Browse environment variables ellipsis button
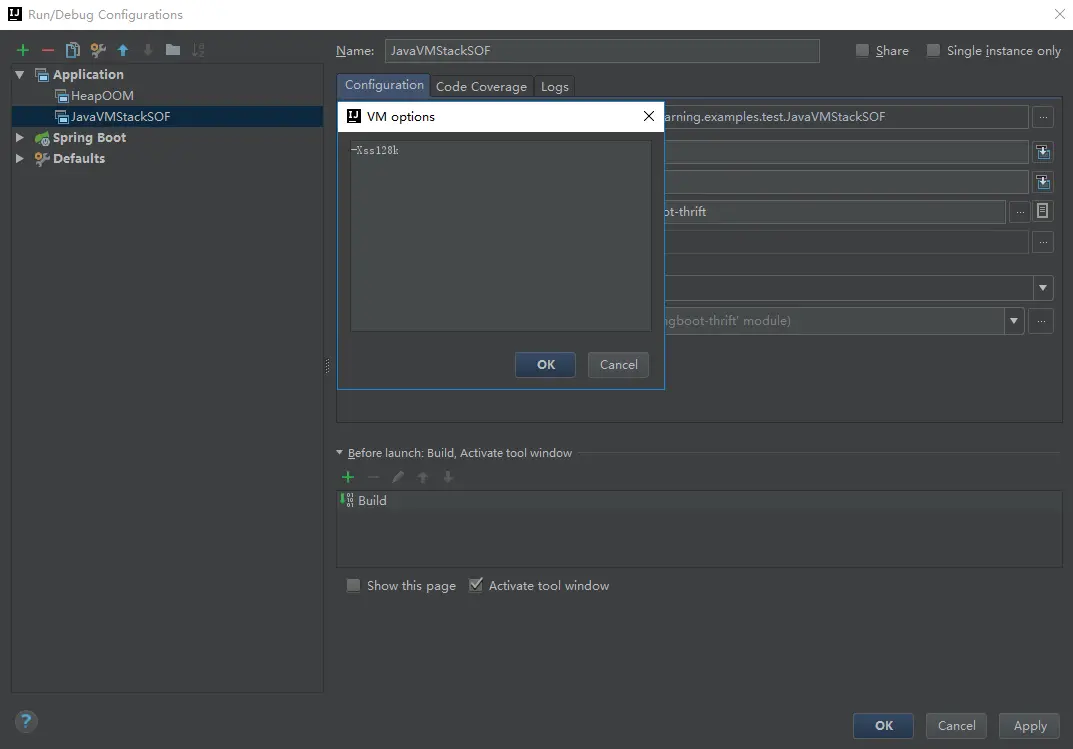The image size is (1073, 749). 1043,242
